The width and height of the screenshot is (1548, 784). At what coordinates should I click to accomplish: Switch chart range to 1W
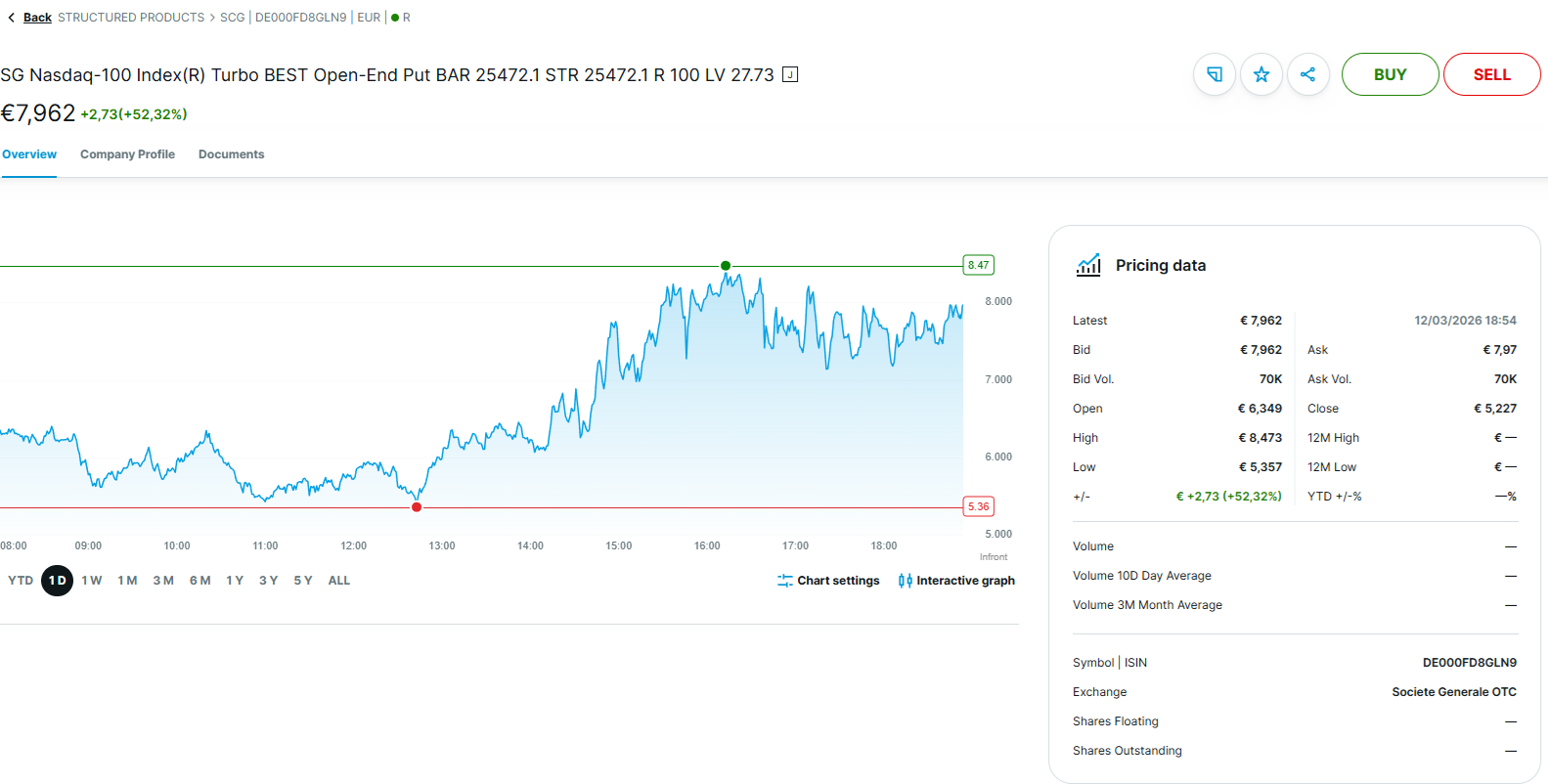tap(92, 581)
